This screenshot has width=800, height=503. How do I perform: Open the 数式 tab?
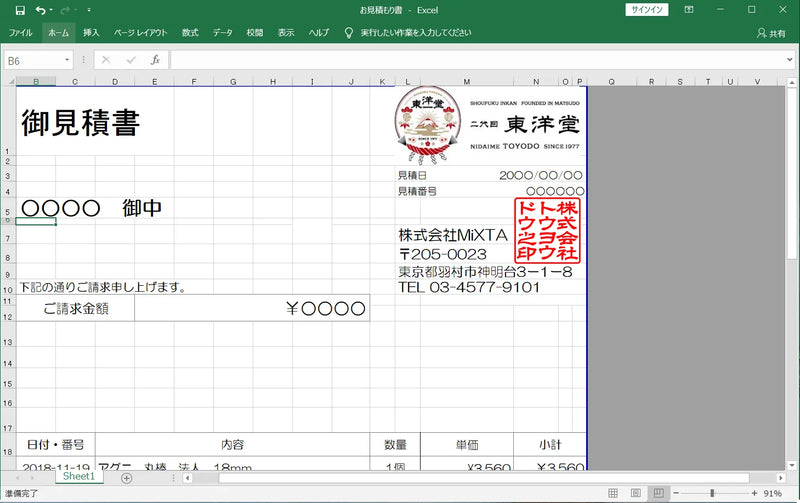tap(190, 33)
